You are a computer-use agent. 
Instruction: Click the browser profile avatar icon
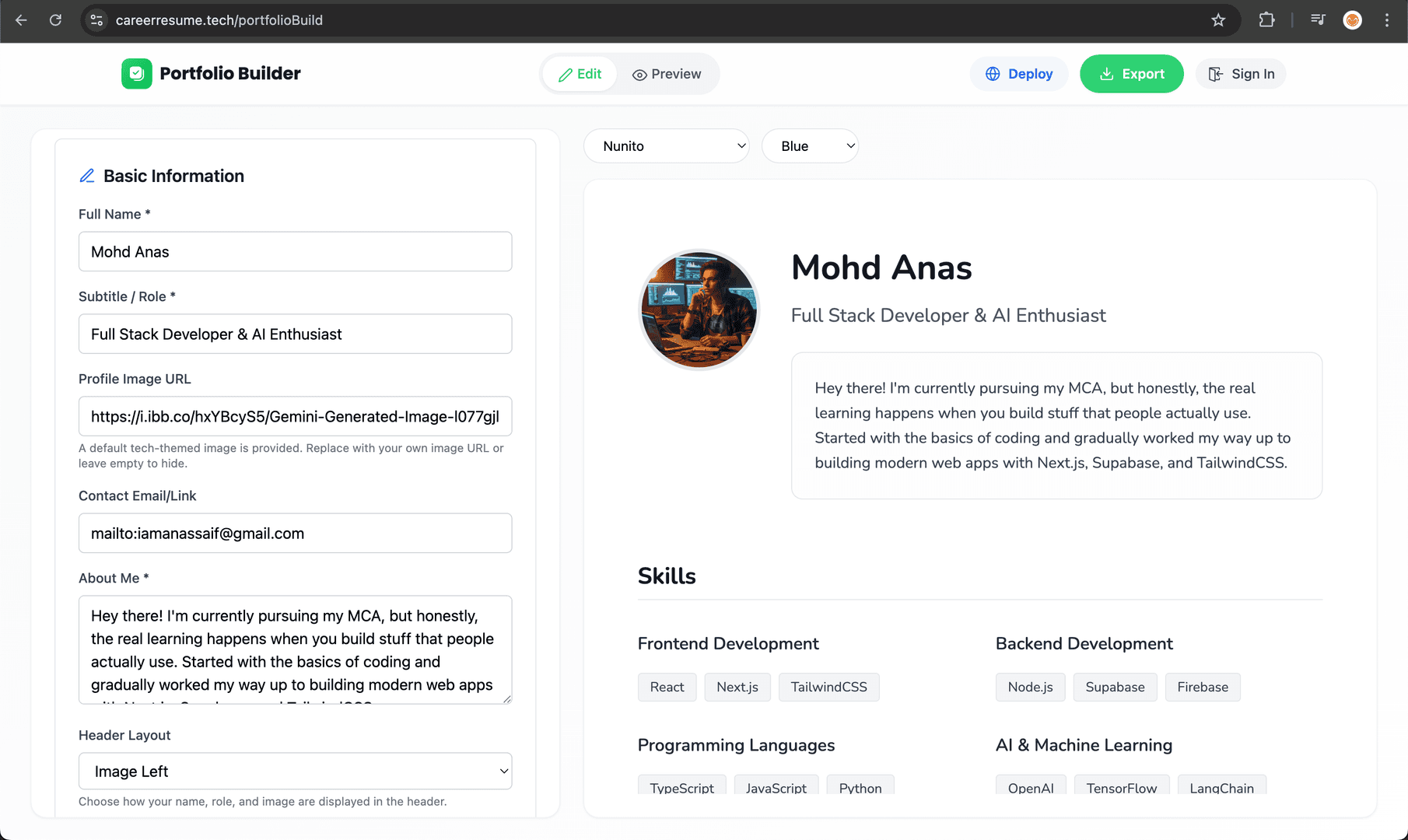coord(1353,20)
